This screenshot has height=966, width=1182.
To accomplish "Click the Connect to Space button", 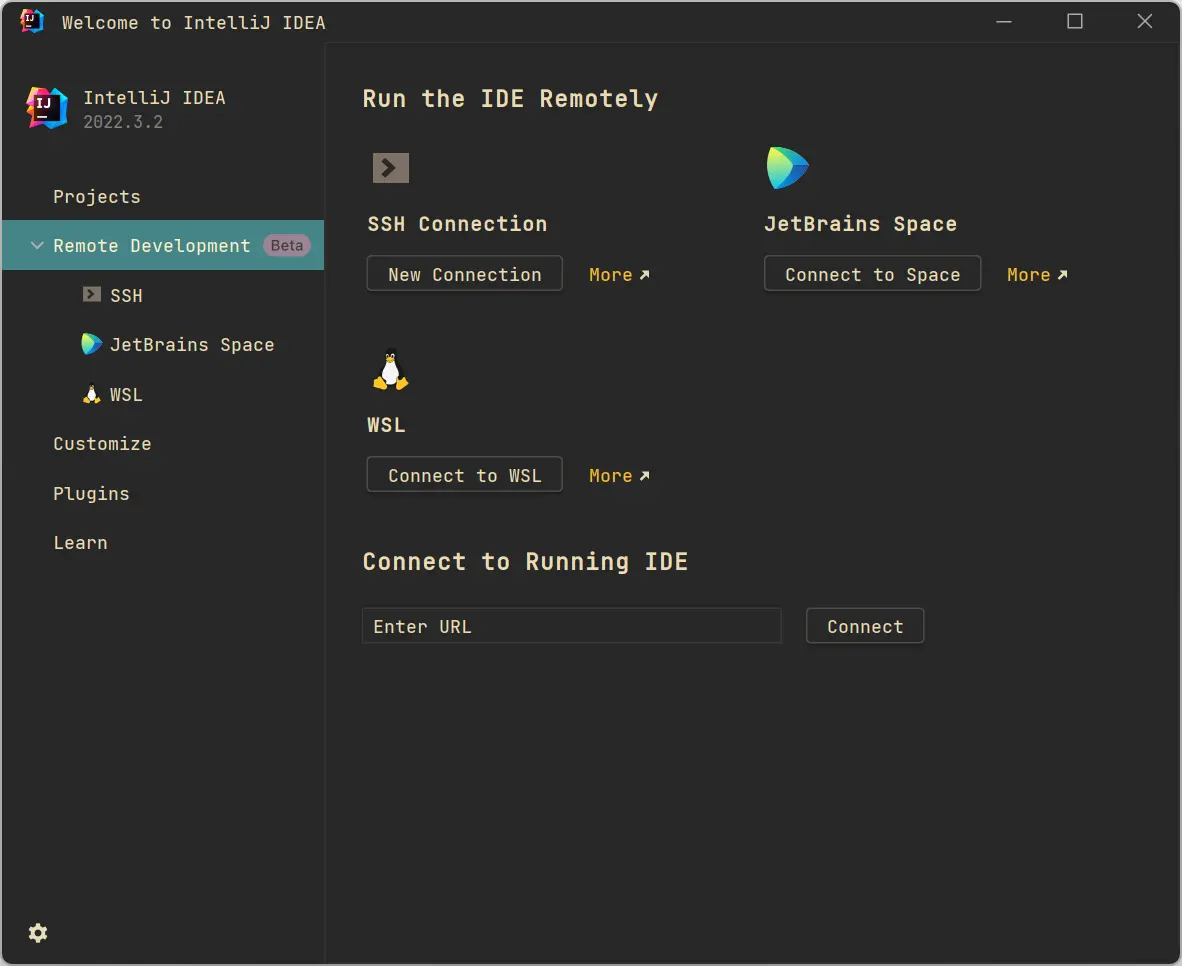I will click(x=872, y=274).
